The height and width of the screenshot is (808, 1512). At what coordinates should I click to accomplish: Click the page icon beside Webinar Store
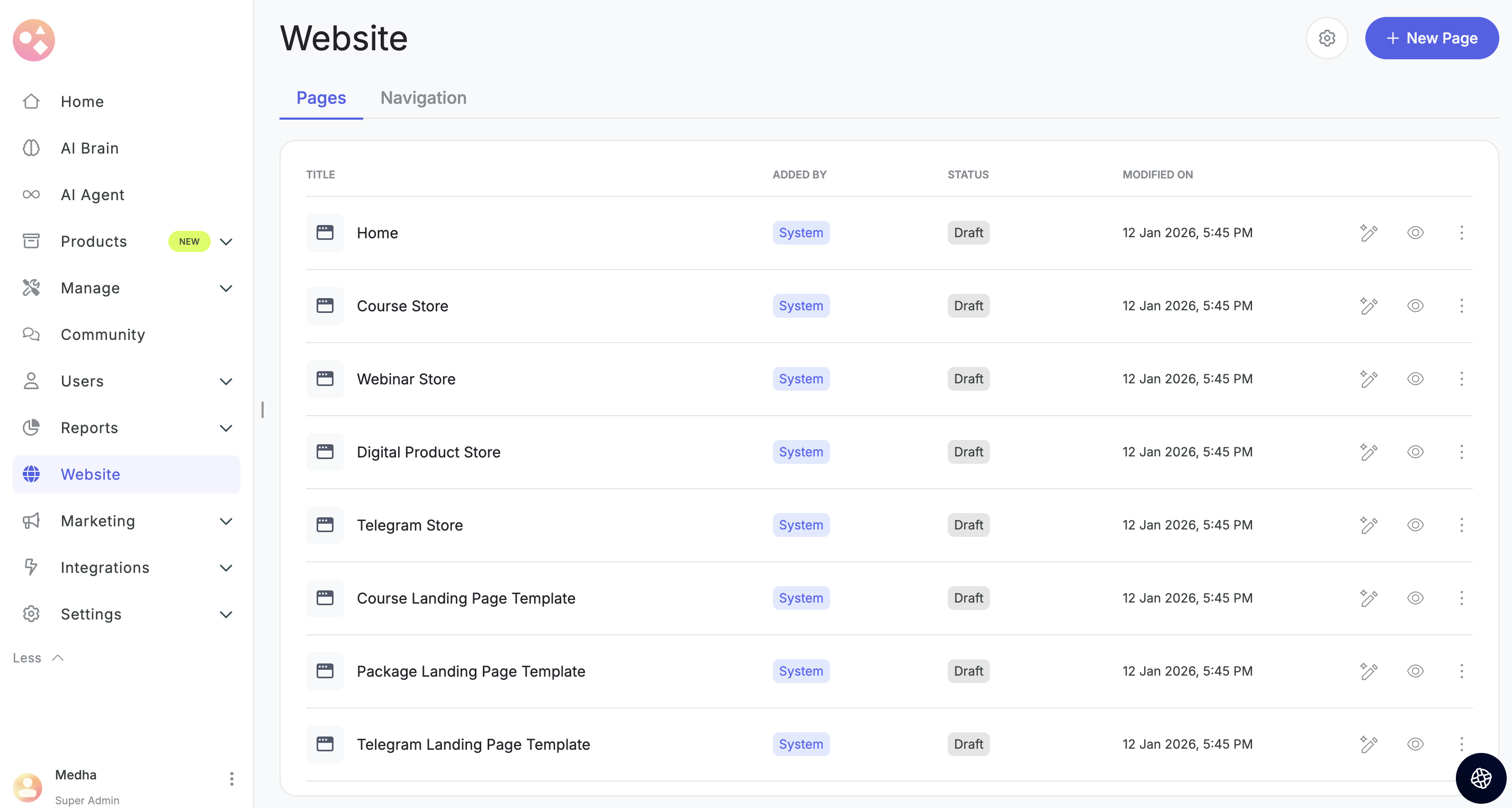click(x=325, y=379)
